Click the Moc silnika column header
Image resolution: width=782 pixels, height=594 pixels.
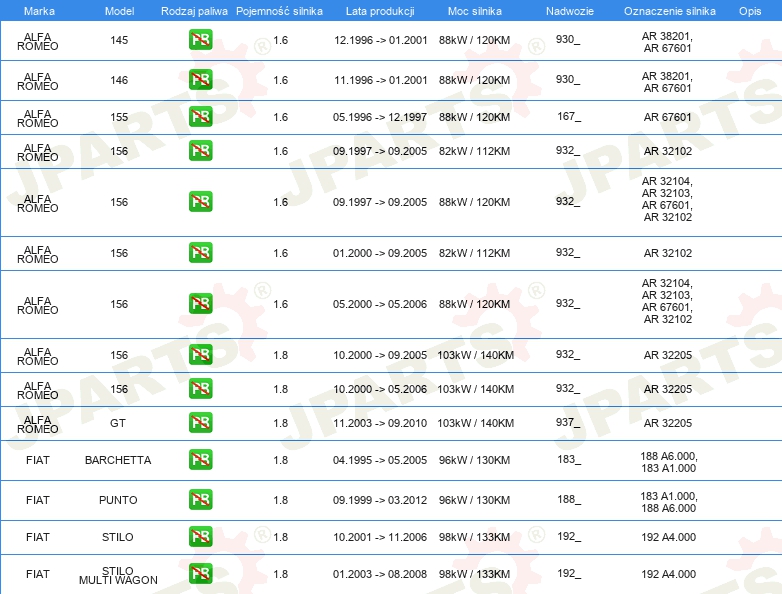[x=475, y=10]
